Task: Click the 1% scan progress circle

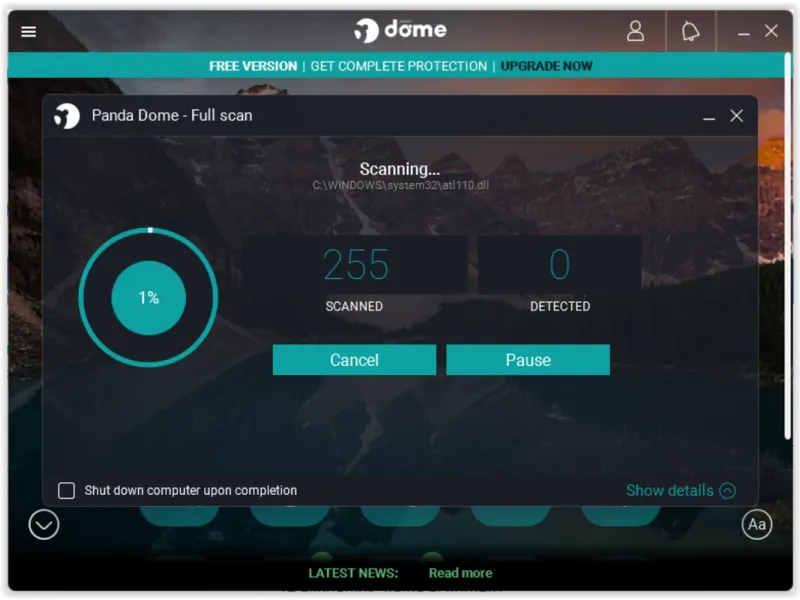Action: pyautogui.click(x=148, y=297)
